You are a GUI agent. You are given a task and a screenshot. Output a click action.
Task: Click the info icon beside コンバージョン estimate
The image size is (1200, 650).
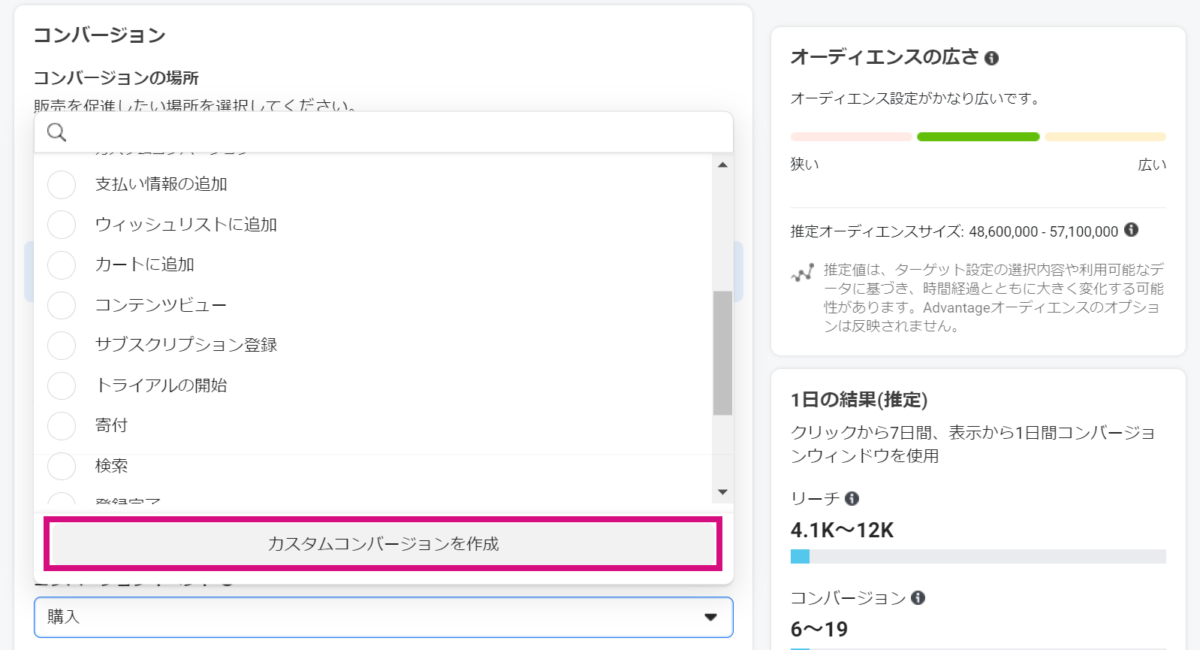[x=918, y=598]
